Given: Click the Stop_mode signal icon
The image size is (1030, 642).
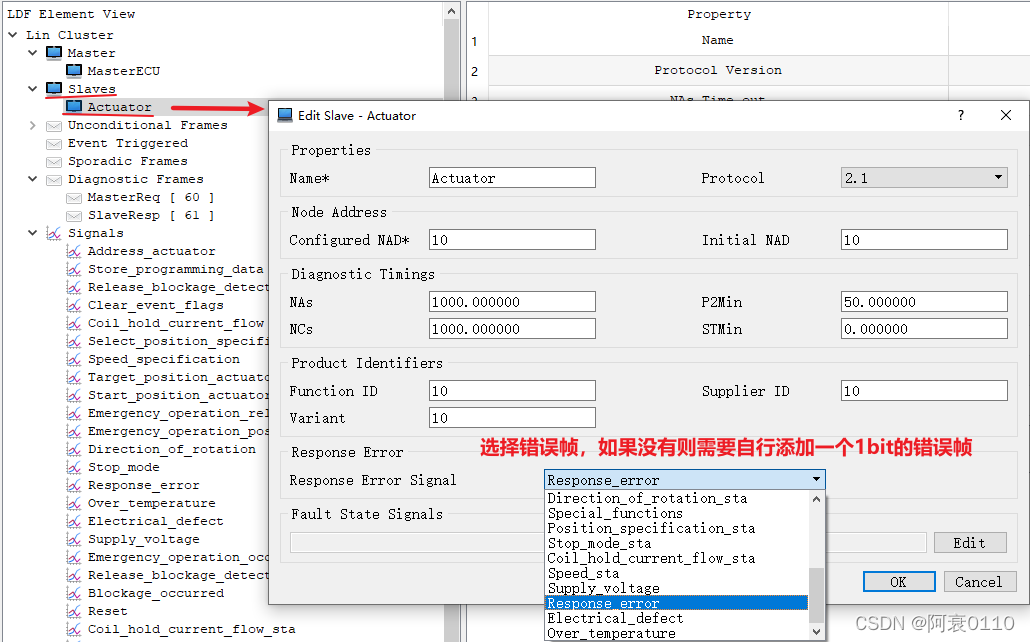Looking at the screenshot, I should pyautogui.click(x=74, y=467).
